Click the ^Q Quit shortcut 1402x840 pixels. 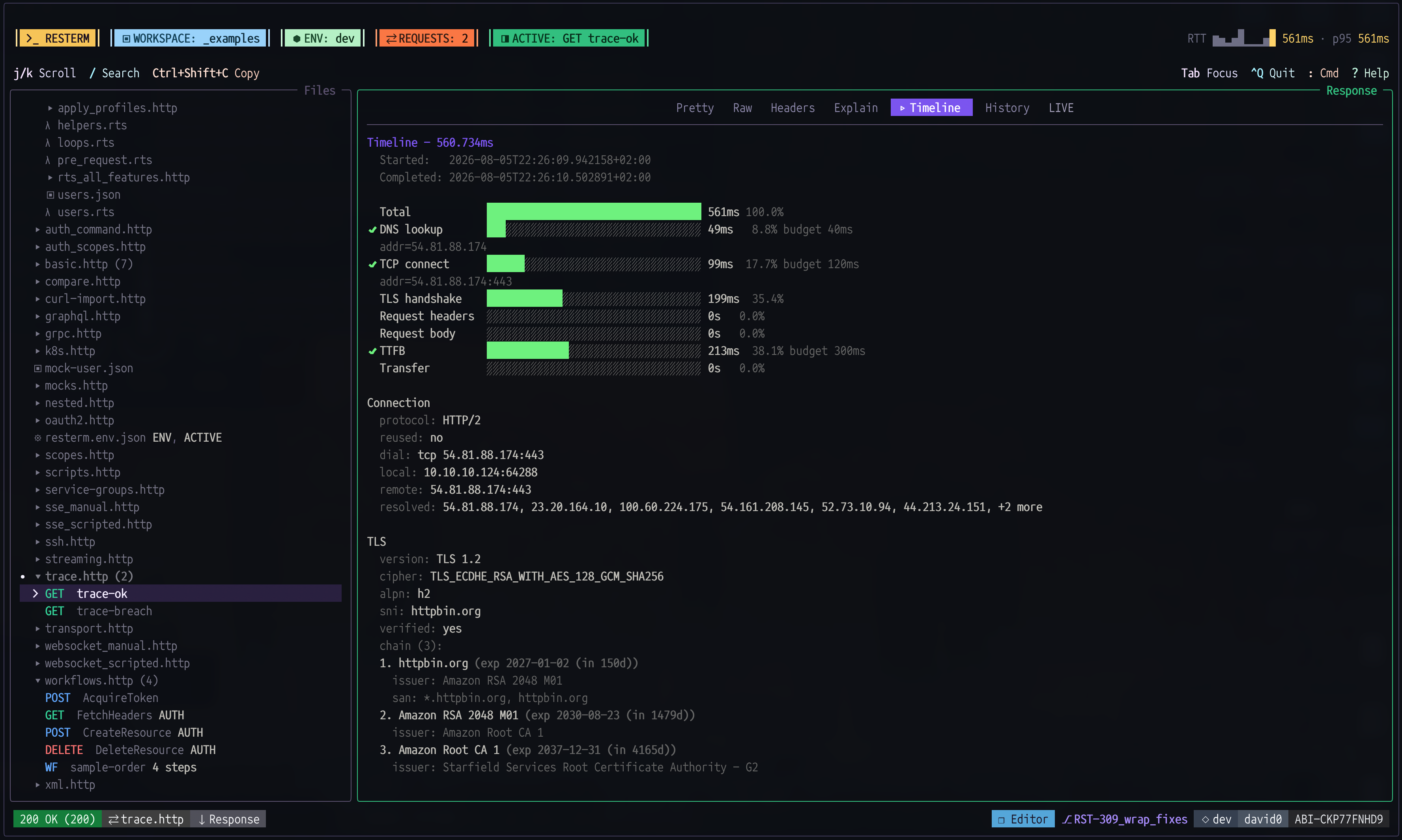coord(1273,73)
